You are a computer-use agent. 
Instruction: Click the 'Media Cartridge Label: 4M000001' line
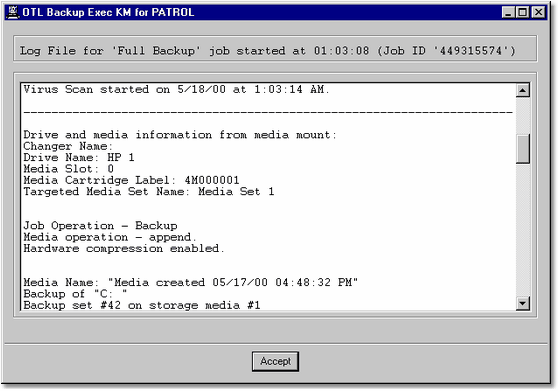point(131,180)
